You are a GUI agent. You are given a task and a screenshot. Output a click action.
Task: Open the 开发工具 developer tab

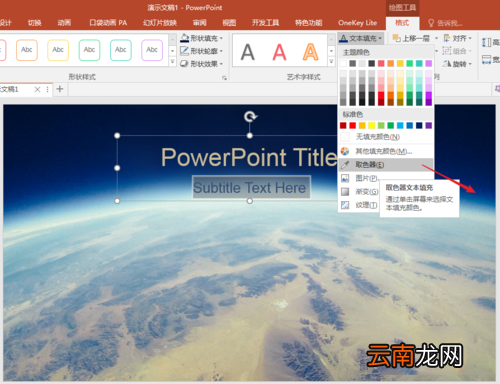tap(265, 23)
